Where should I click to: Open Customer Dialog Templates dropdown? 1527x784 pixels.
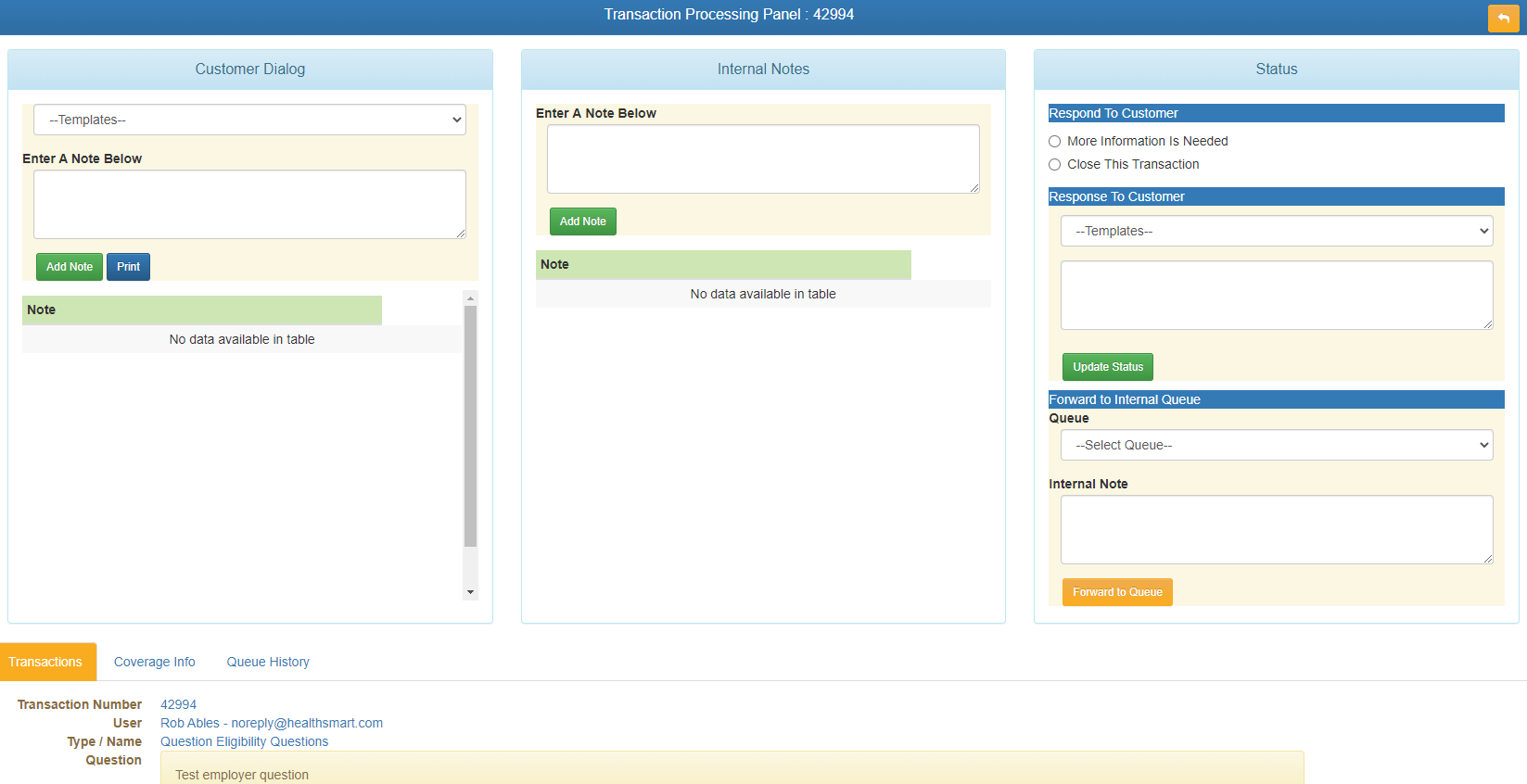[249, 120]
